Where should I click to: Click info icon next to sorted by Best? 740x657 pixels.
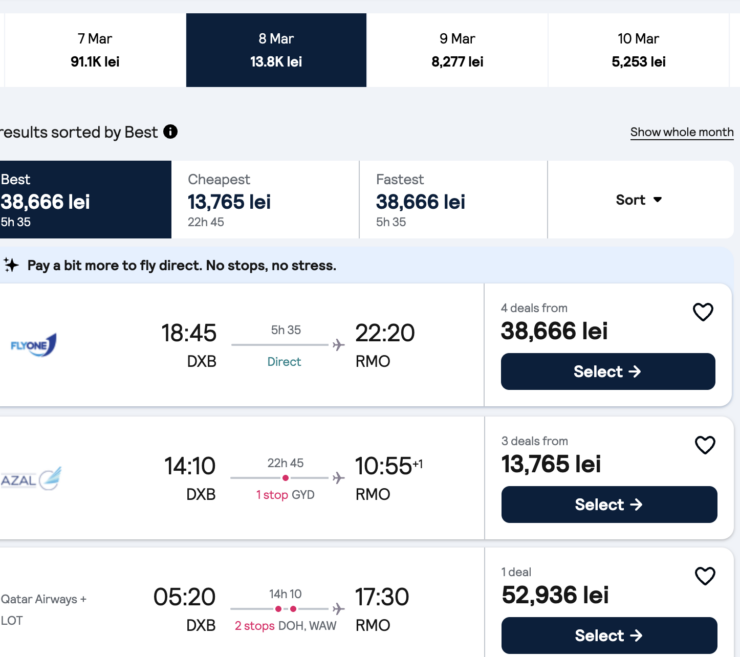(170, 132)
